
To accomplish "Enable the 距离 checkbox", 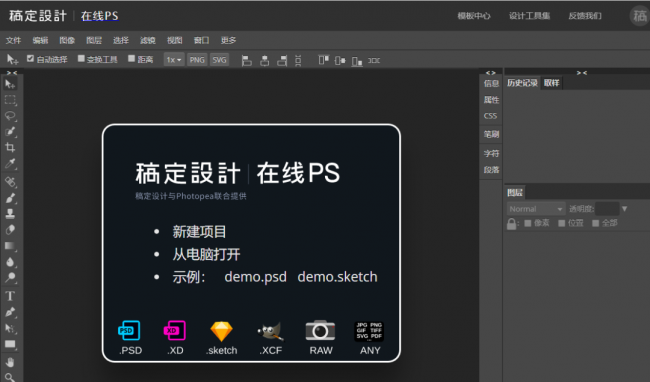I will coord(131,58).
